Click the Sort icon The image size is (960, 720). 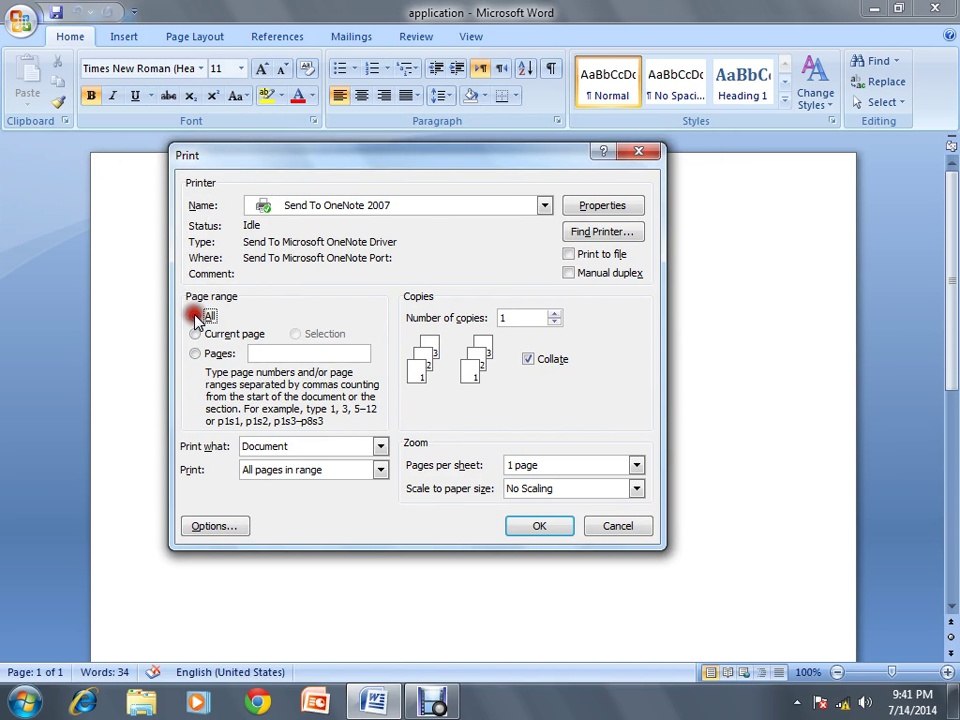point(526,69)
